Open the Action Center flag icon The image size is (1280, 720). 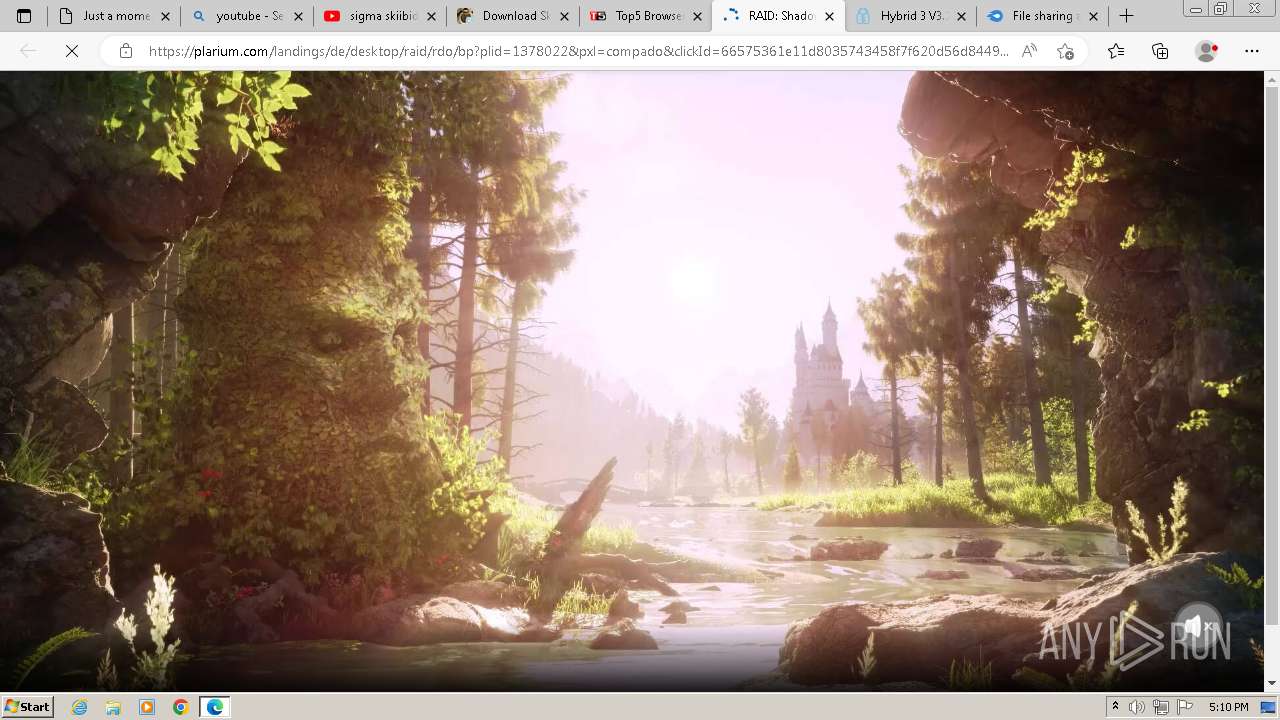click(1185, 707)
